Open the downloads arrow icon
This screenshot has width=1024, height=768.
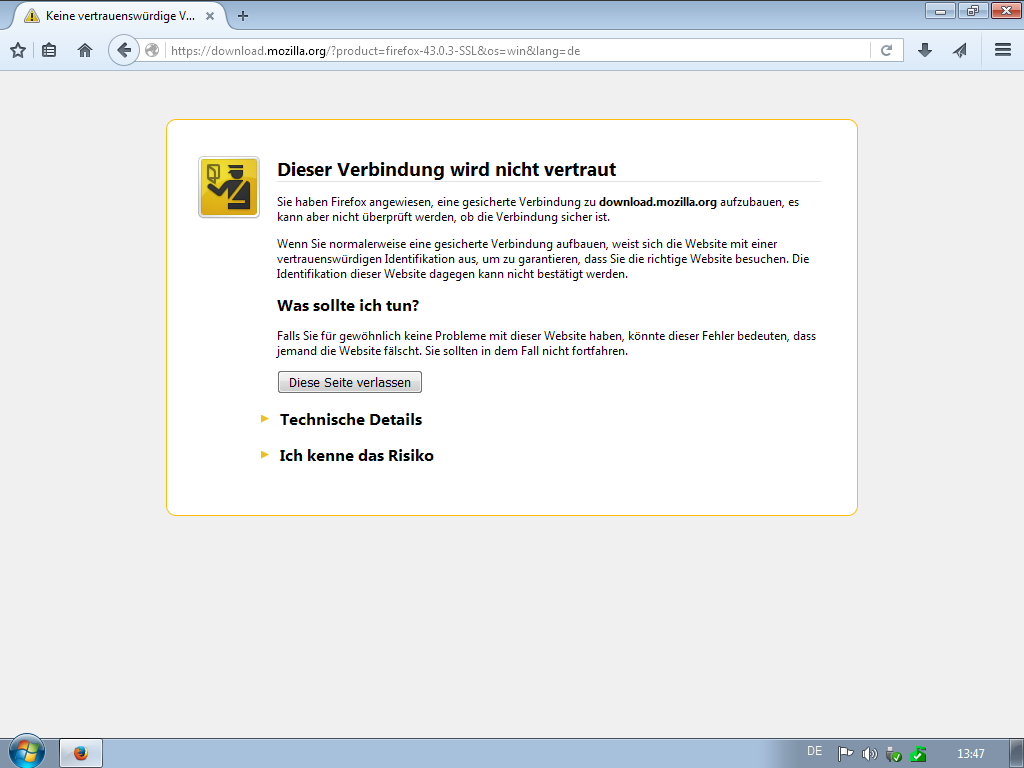(925, 50)
